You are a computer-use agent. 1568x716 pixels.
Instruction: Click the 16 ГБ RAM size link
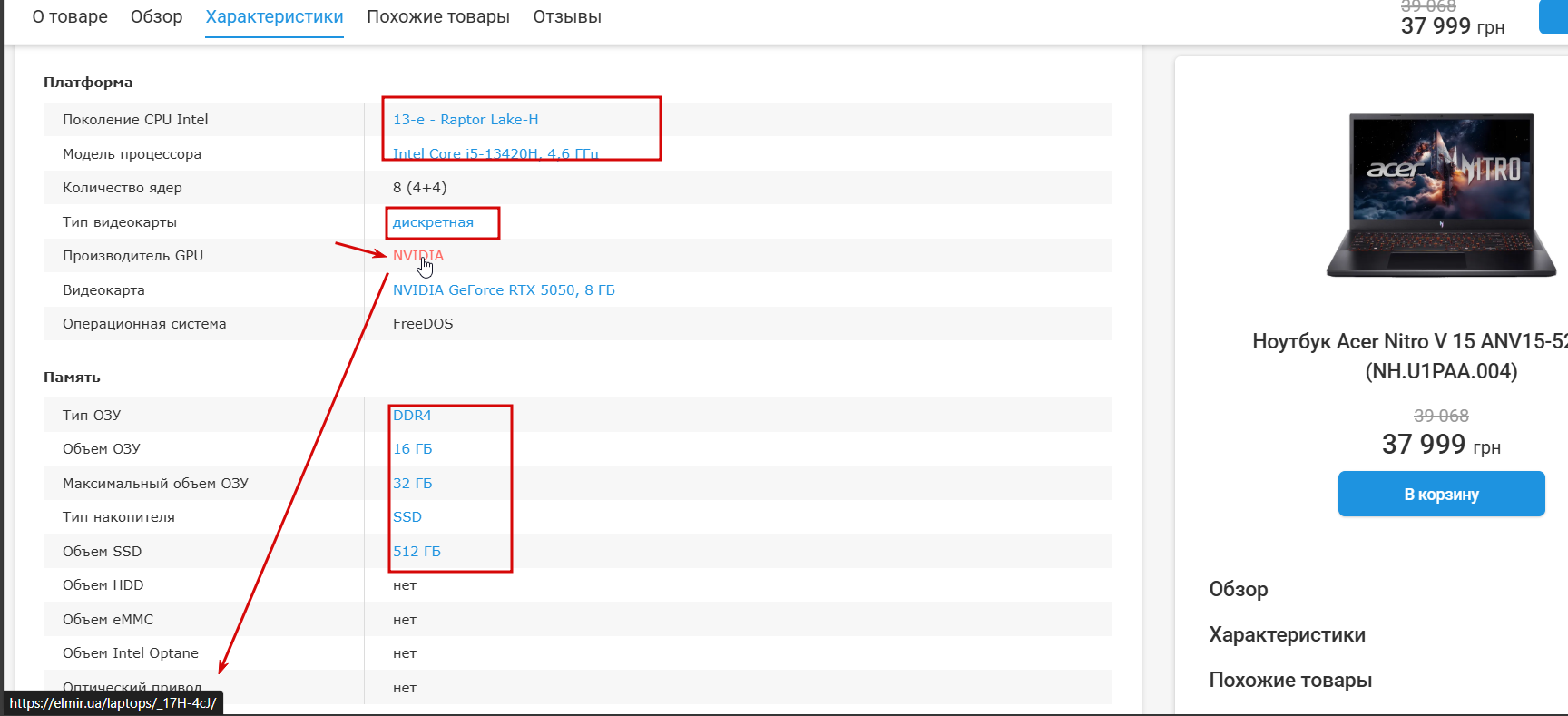tap(412, 449)
